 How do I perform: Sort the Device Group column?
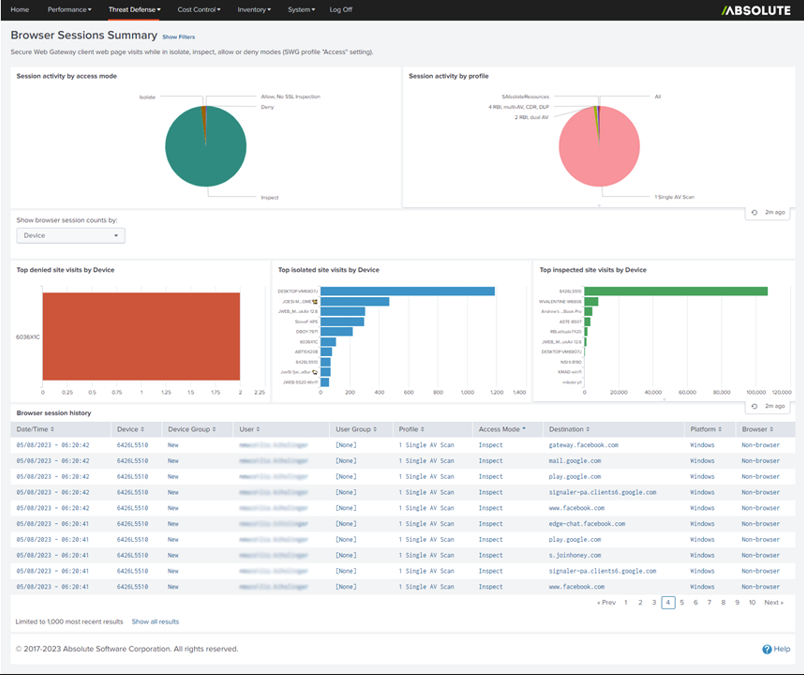tap(193, 428)
